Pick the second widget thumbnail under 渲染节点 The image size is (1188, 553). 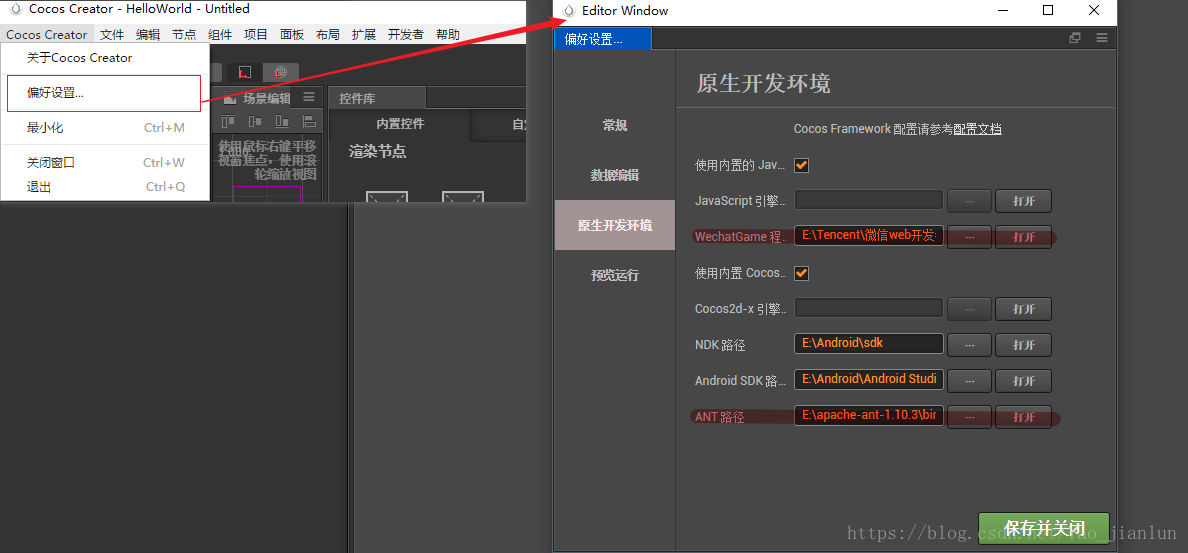[x=462, y=195]
